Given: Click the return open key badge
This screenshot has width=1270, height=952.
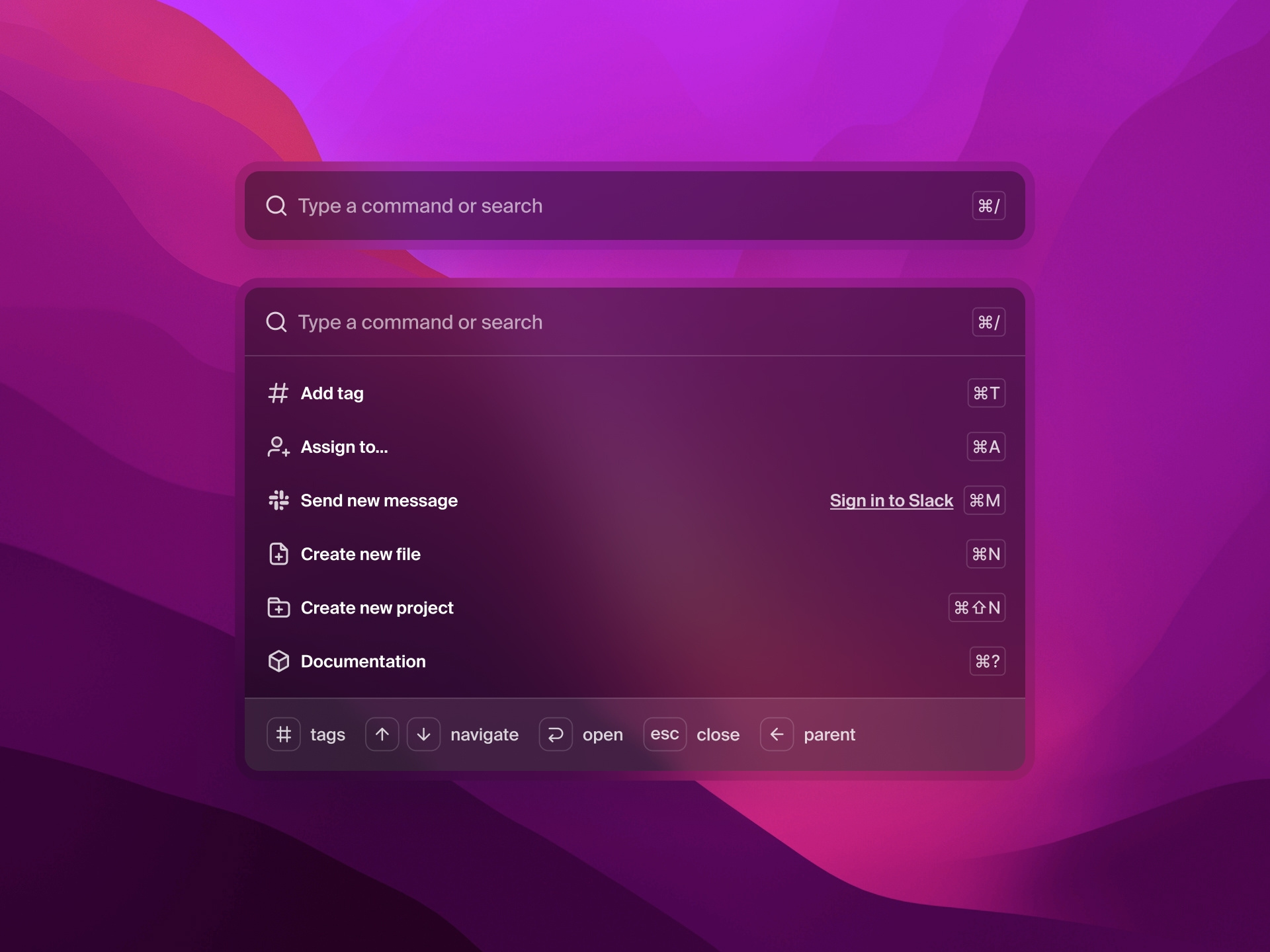Looking at the screenshot, I should tap(556, 734).
